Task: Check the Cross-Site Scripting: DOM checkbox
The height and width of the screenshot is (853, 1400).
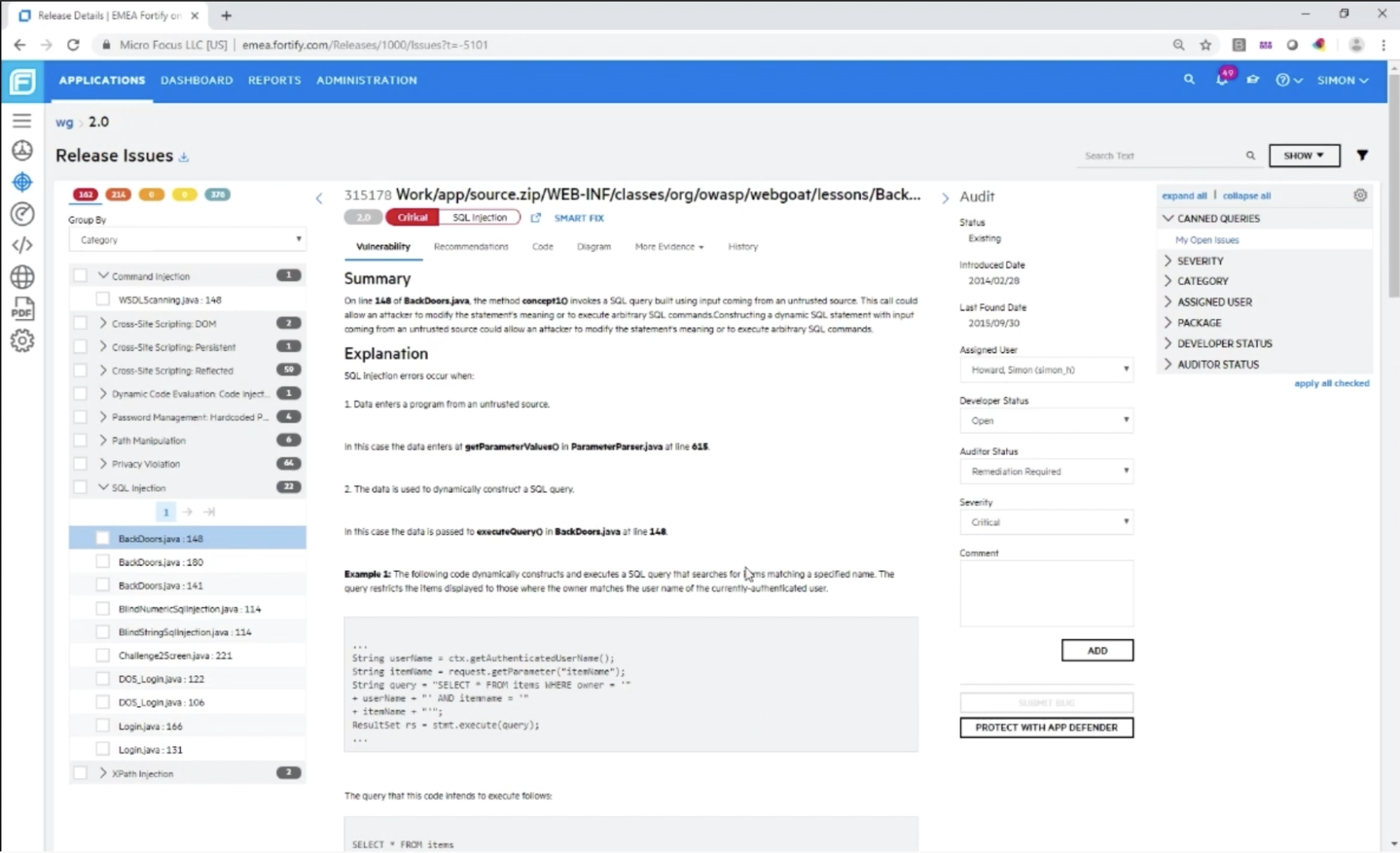Action: pyautogui.click(x=81, y=323)
